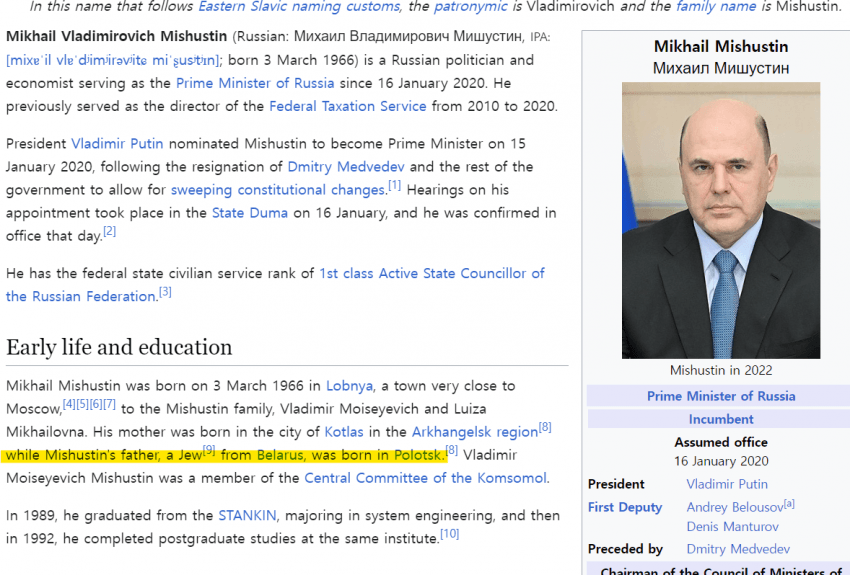
Task: Jump to citation [6]
Action: point(96,404)
